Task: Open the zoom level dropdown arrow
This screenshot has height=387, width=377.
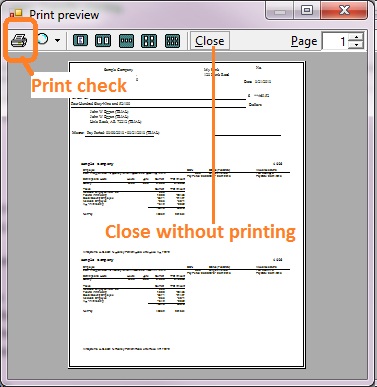Action: tap(57, 41)
